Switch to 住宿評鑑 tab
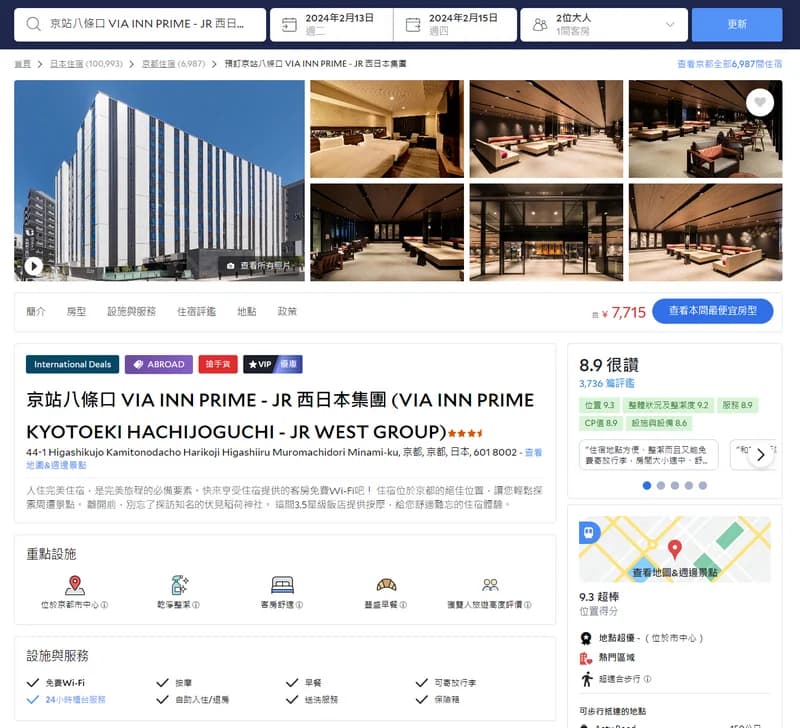Screen dimensions: 800x728 [x=196, y=311]
